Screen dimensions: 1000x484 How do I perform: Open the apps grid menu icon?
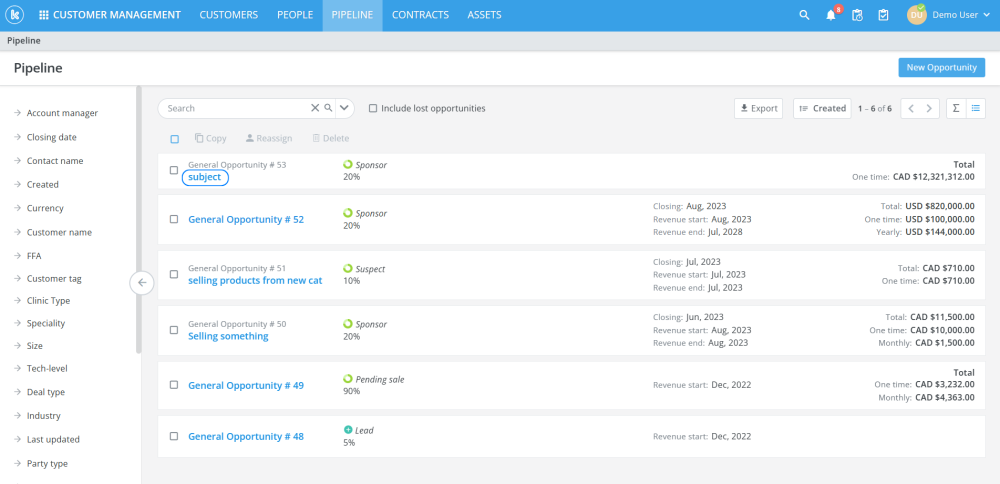click(x=44, y=15)
